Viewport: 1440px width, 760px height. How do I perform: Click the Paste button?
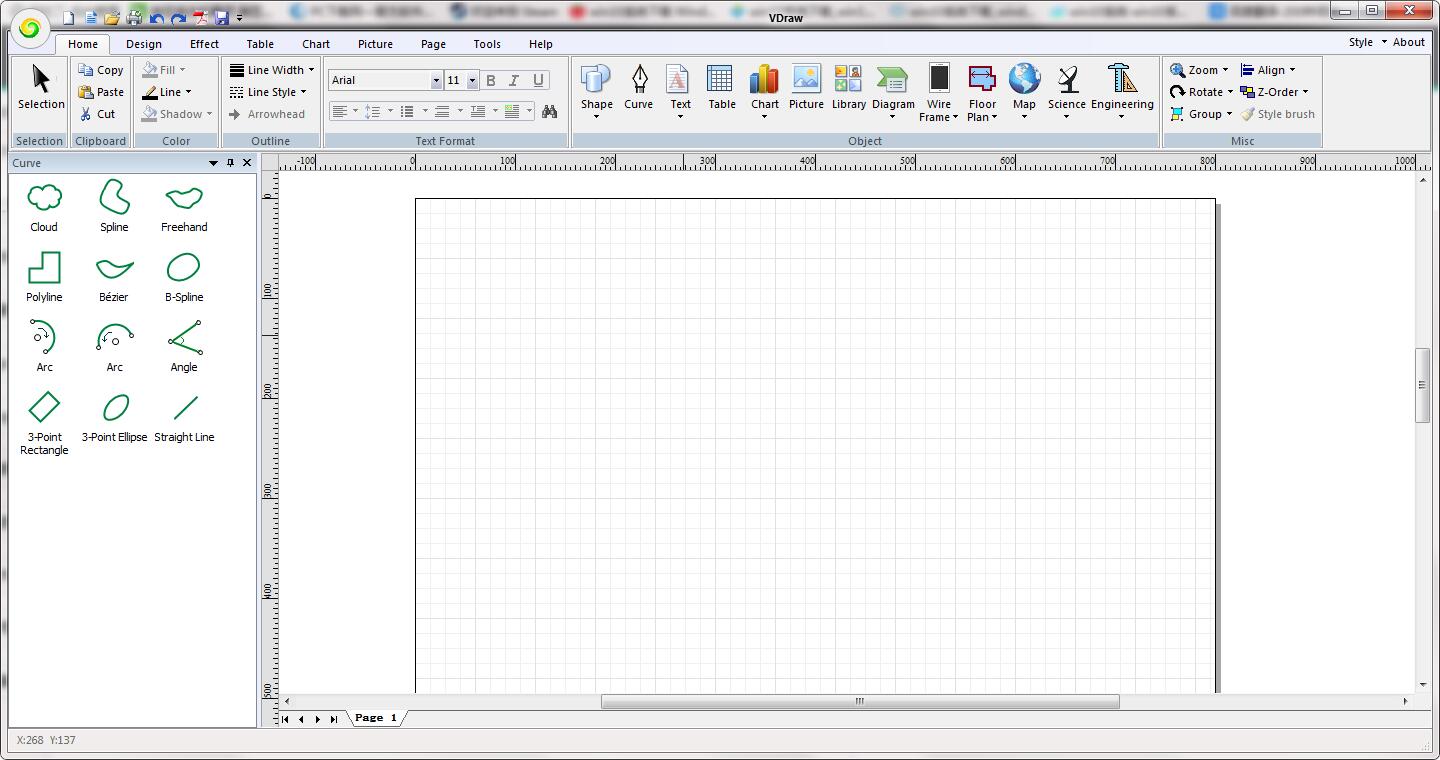coord(101,92)
